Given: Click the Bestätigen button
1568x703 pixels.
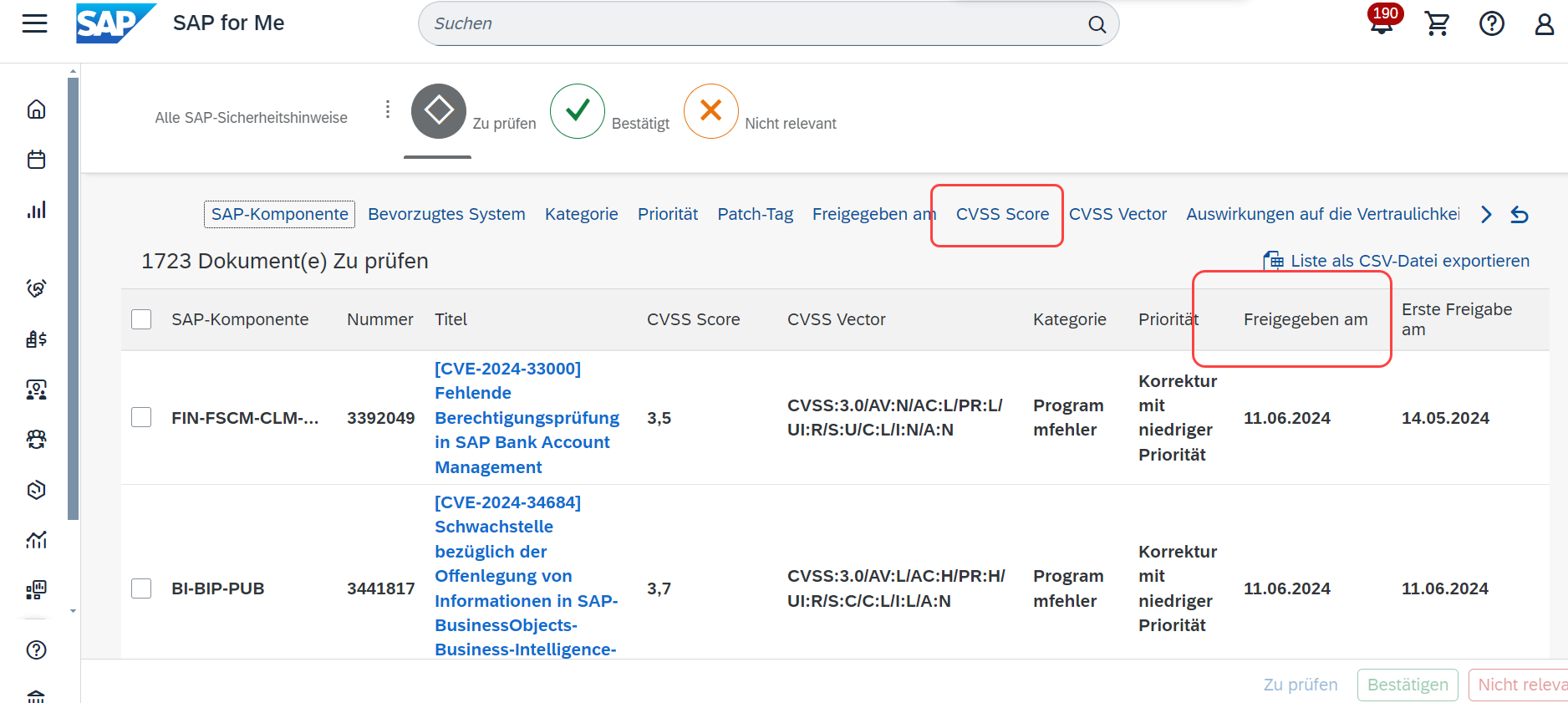Looking at the screenshot, I should [x=1408, y=685].
